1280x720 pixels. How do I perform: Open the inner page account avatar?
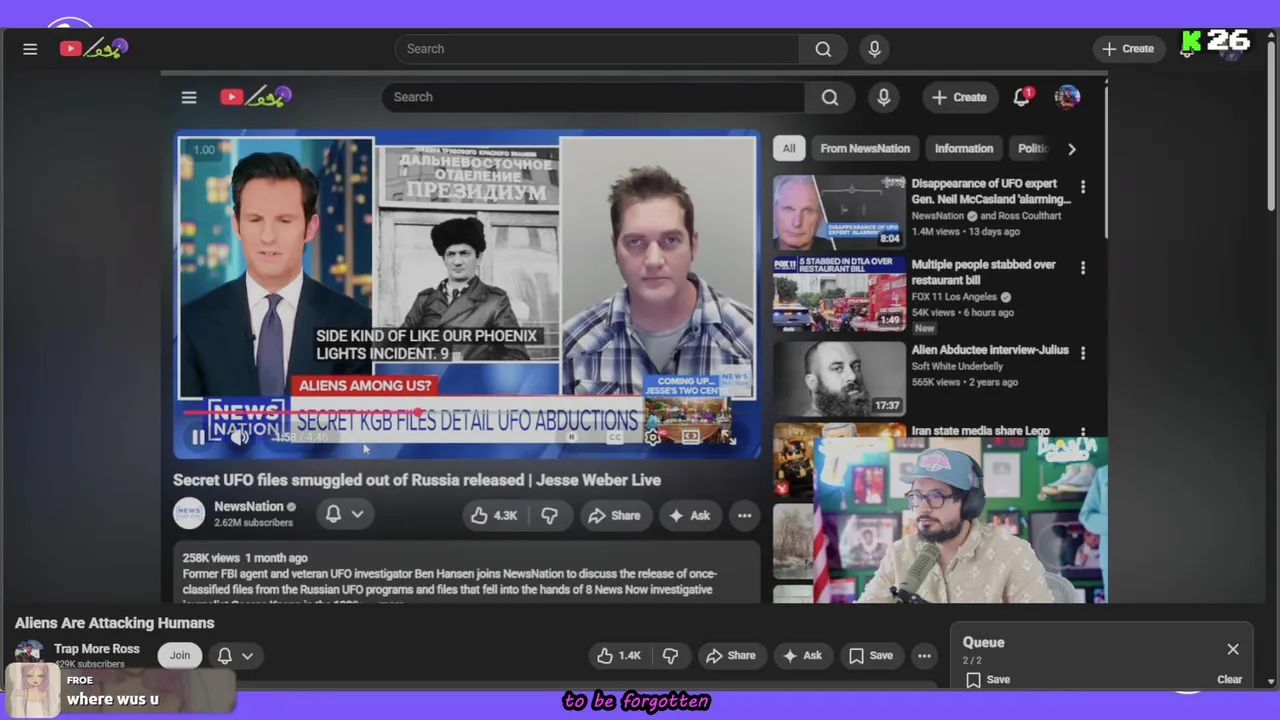(x=1067, y=97)
